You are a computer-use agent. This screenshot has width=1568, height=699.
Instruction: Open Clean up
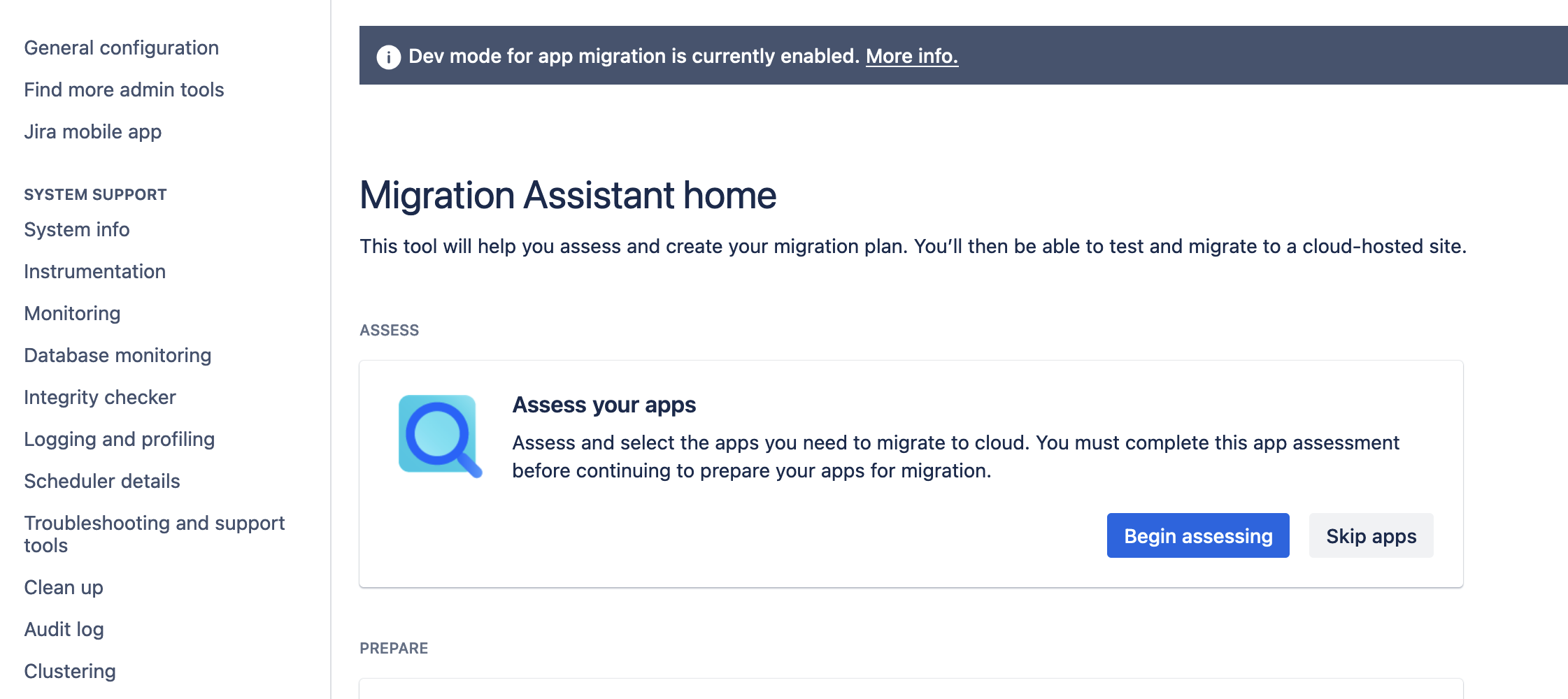click(63, 587)
